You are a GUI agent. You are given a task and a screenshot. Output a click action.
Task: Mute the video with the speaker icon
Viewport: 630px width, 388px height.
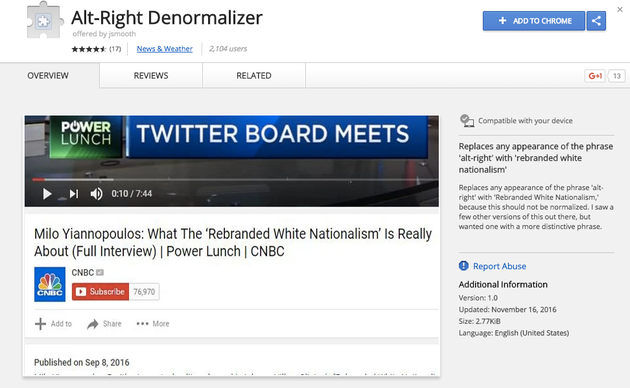point(96,194)
